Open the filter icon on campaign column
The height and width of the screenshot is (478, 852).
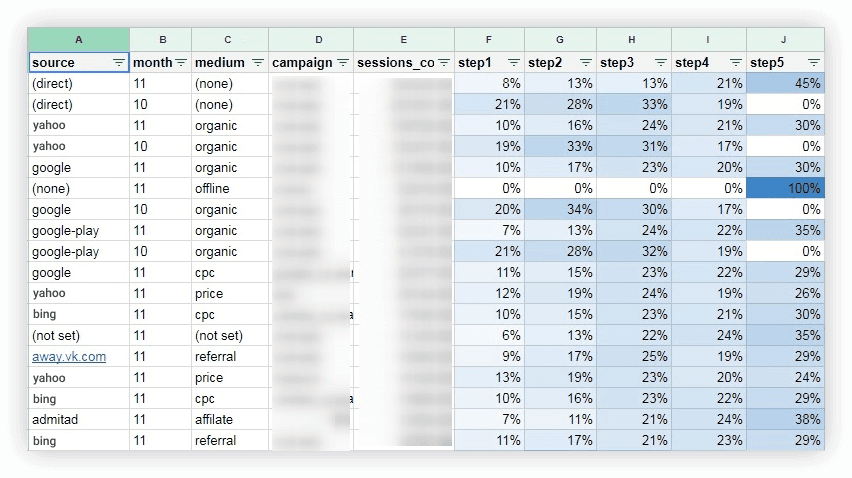click(343, 63)
